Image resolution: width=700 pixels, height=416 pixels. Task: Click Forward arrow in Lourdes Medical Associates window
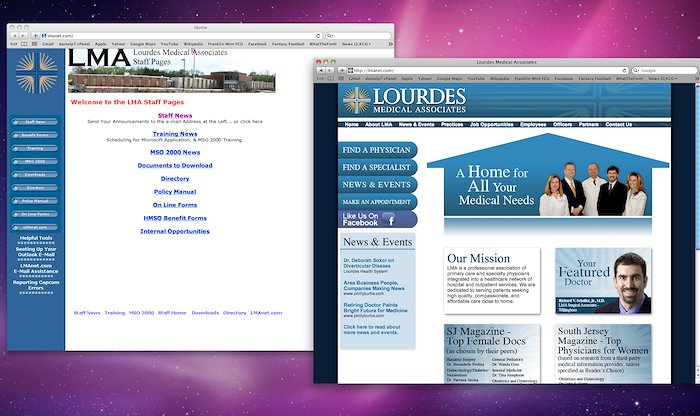tap(330, 71)
